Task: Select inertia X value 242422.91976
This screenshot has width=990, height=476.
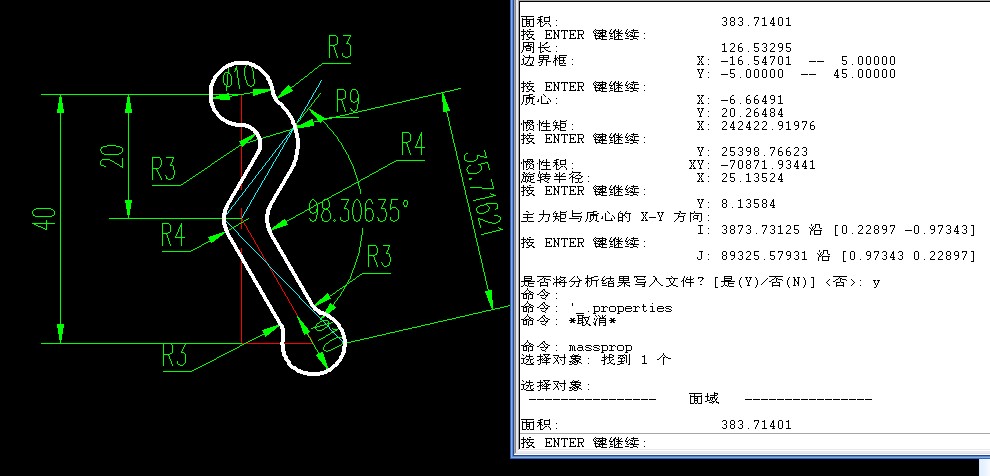Action: pyautogui.click(x=768, y=126)
